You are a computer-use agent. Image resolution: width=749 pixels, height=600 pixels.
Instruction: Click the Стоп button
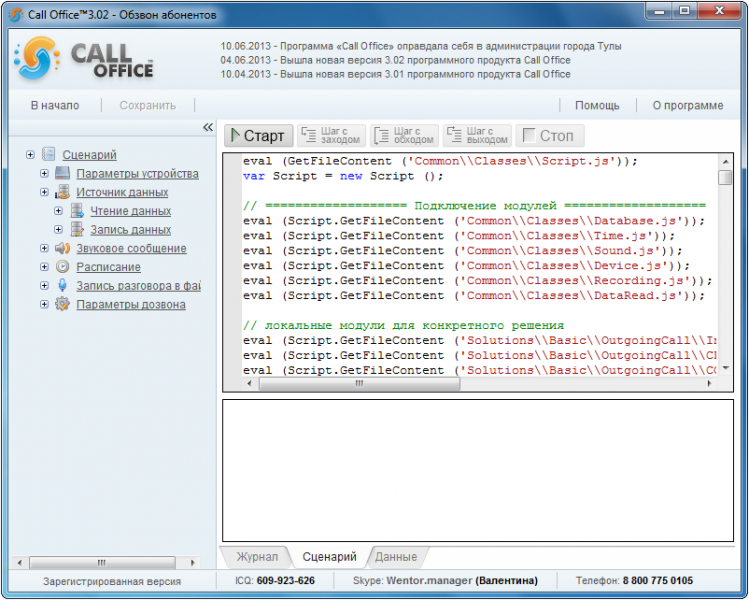[550, 136]
